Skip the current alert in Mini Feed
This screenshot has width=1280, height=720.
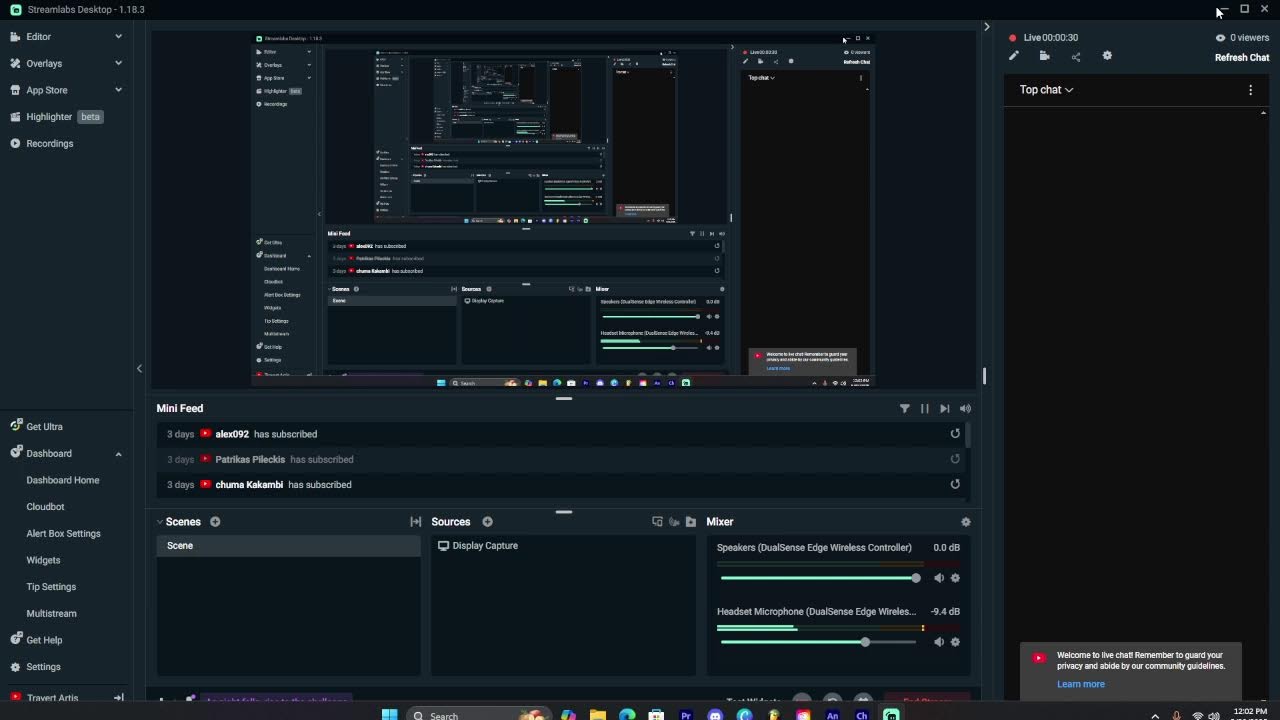(944, 408)
